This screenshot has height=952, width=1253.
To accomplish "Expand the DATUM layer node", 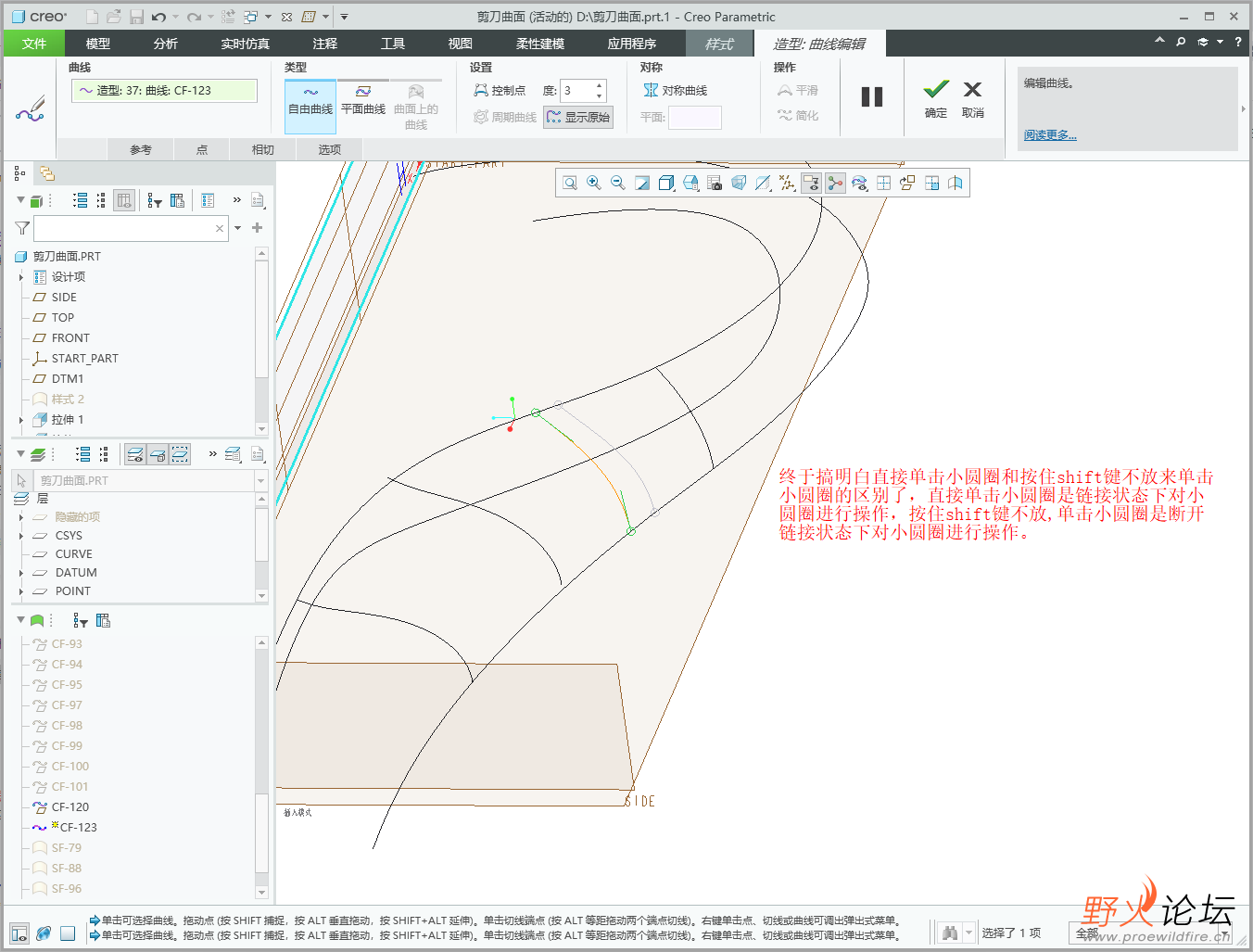I will [21, 573].
